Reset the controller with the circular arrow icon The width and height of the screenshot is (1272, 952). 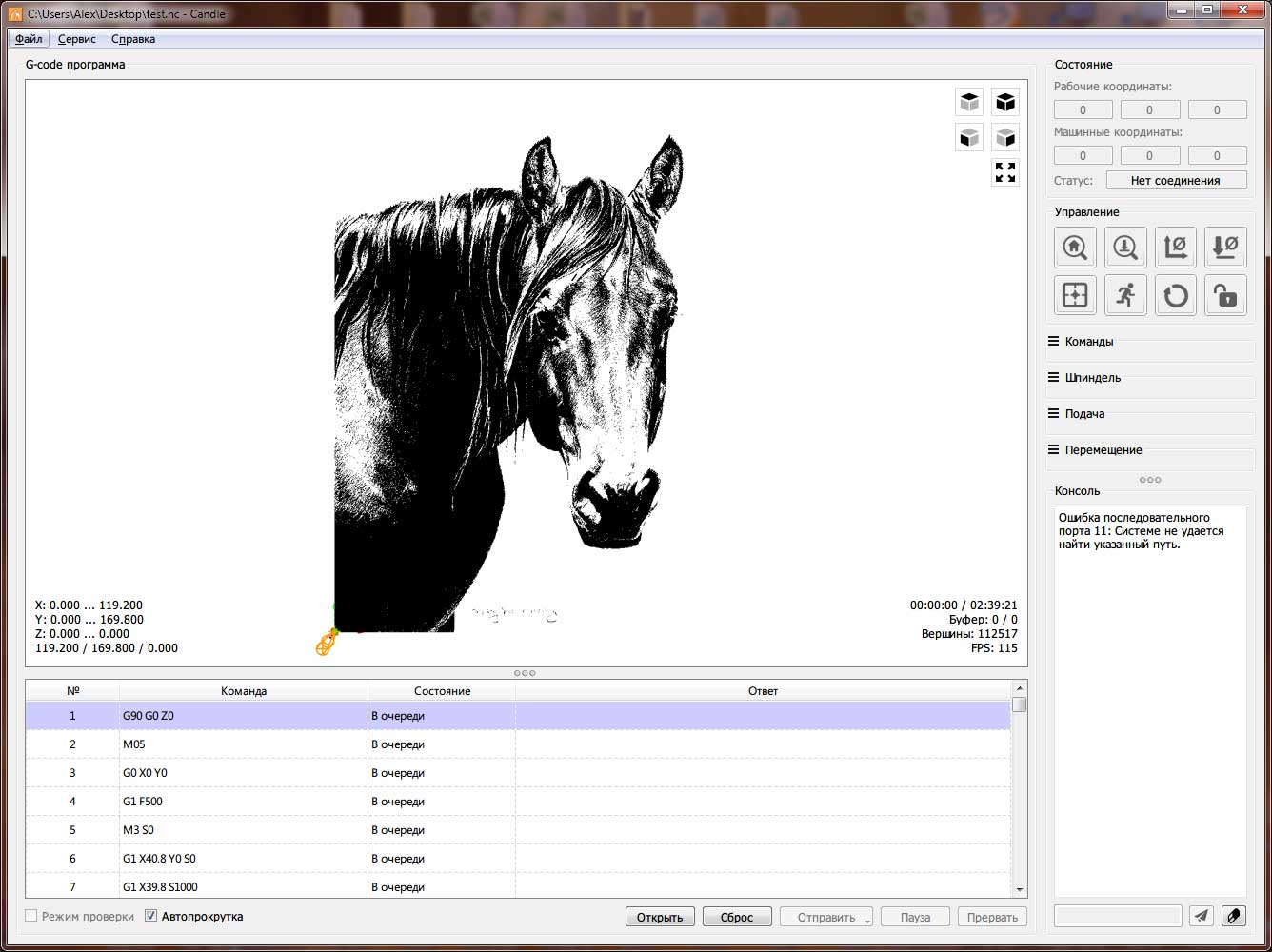pyautogui.click(x=1176, y=295)
